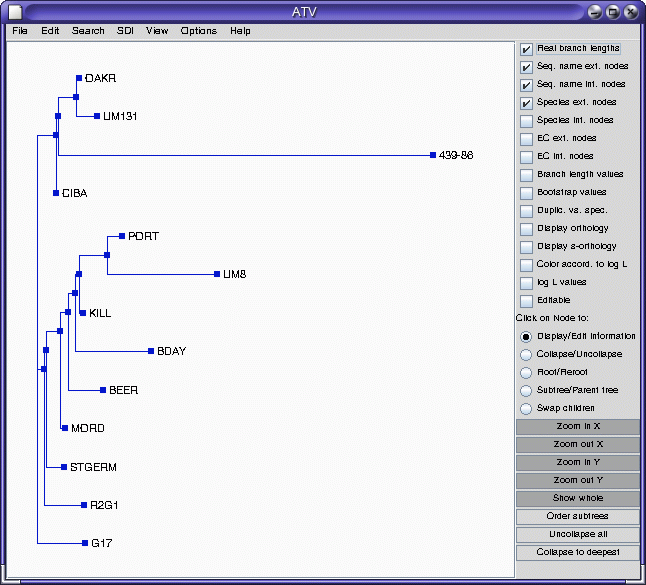Image resolution: width=646 pixels, height=585 pixels.
Task: Enable Bootstrap values checkbox
Action: coord(526,192)
